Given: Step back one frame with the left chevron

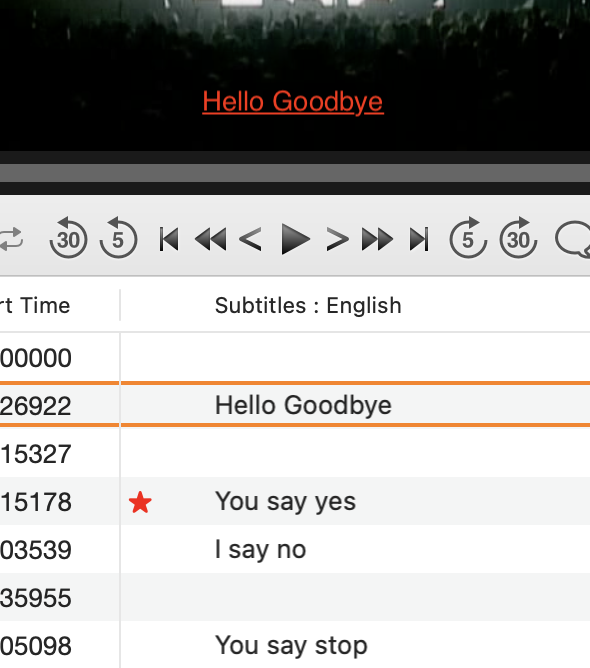Looking at the screenshot, I should click(250, 239).
